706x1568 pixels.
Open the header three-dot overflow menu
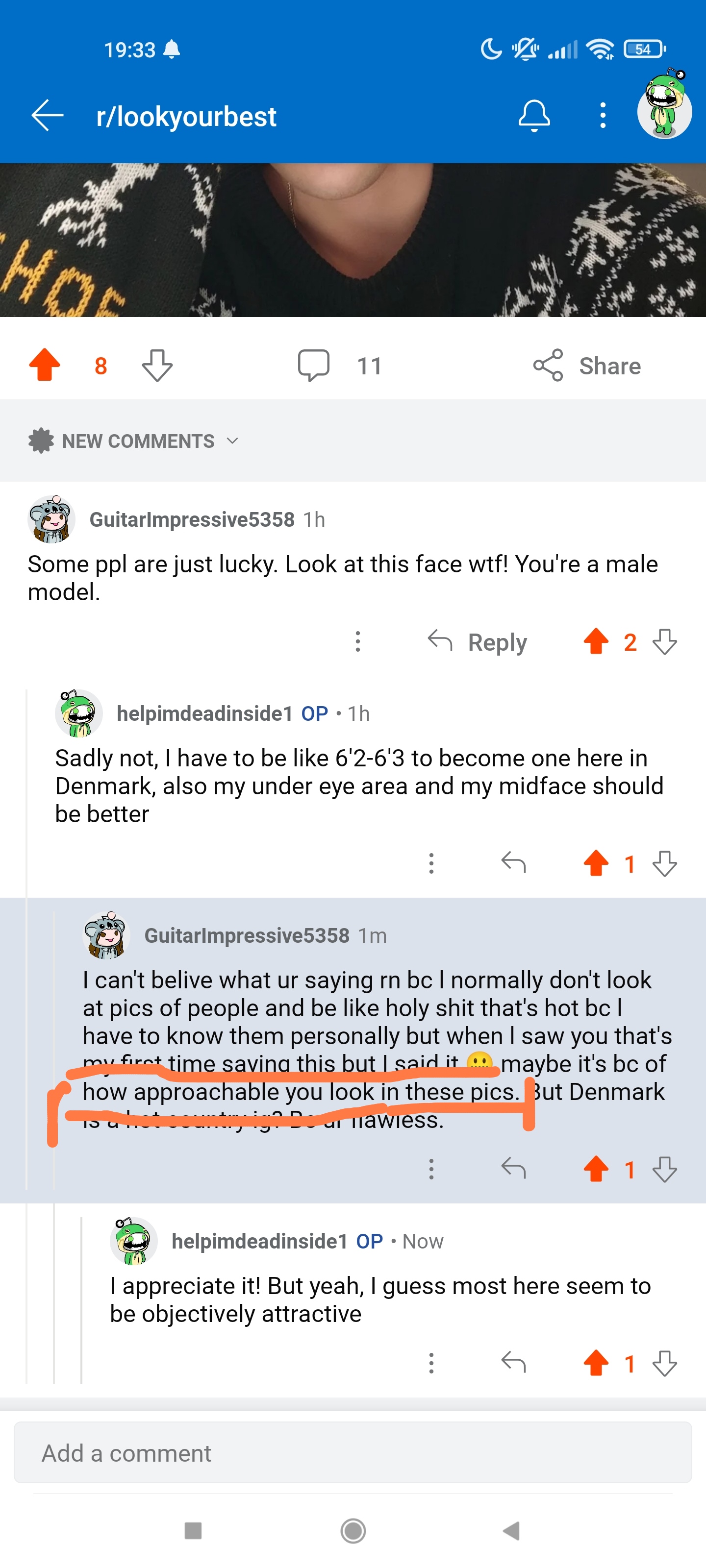pos(603,116)
